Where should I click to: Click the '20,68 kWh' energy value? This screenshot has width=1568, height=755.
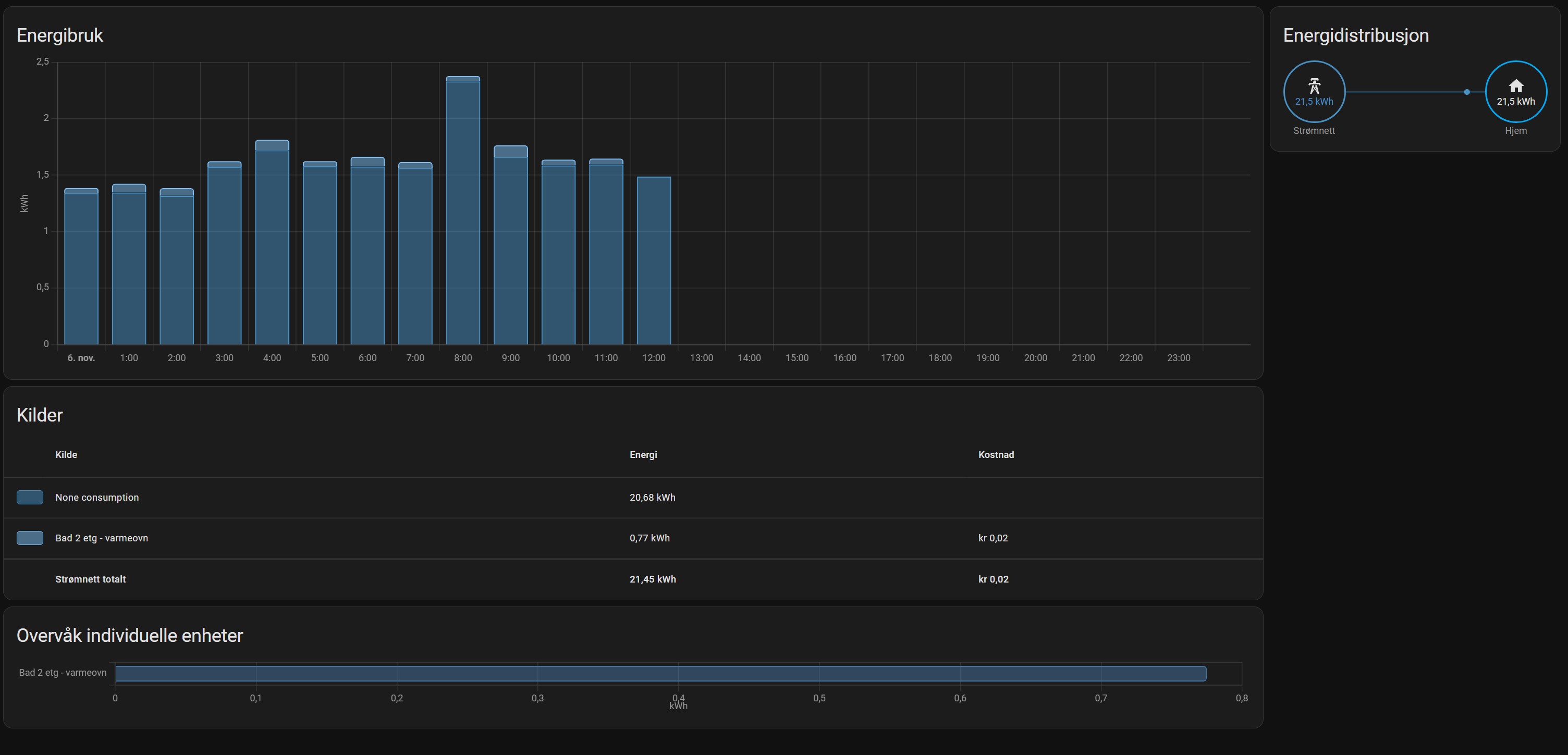653,497
